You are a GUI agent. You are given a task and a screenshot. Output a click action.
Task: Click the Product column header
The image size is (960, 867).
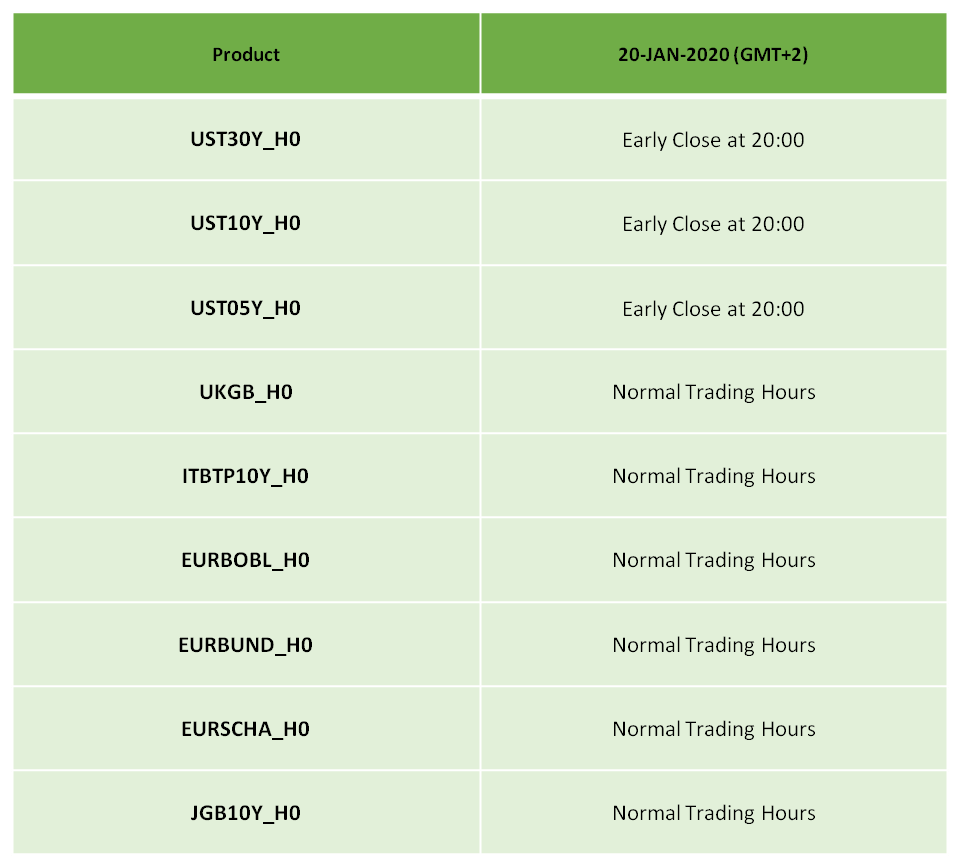click(246, 54)
